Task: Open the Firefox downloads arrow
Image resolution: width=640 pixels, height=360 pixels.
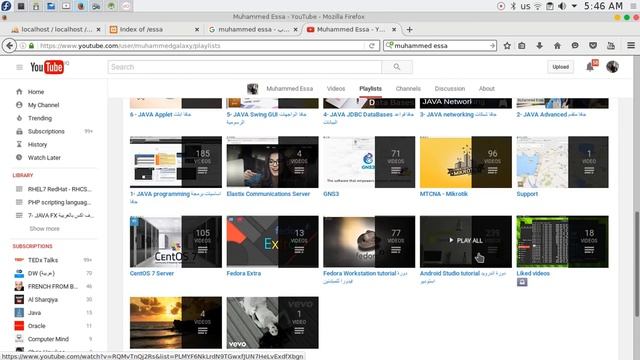Action: (x=539, y=46)
